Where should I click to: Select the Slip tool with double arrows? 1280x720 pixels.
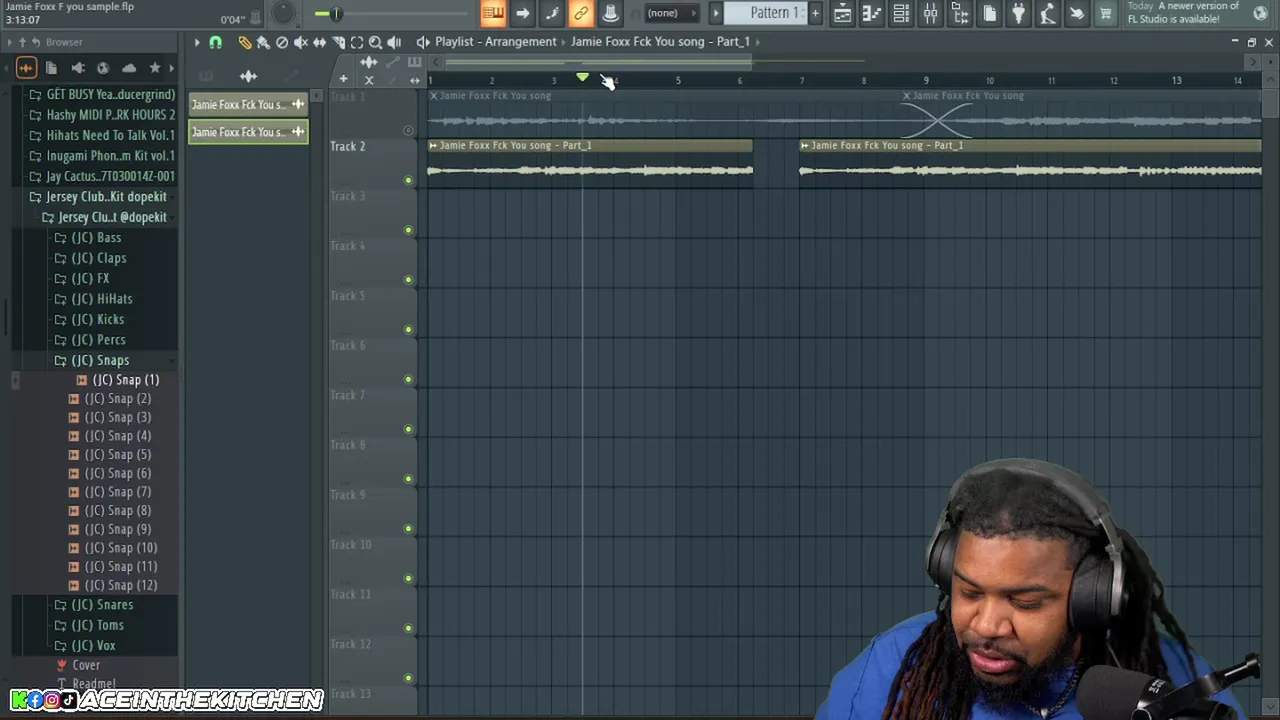point(319,42)
